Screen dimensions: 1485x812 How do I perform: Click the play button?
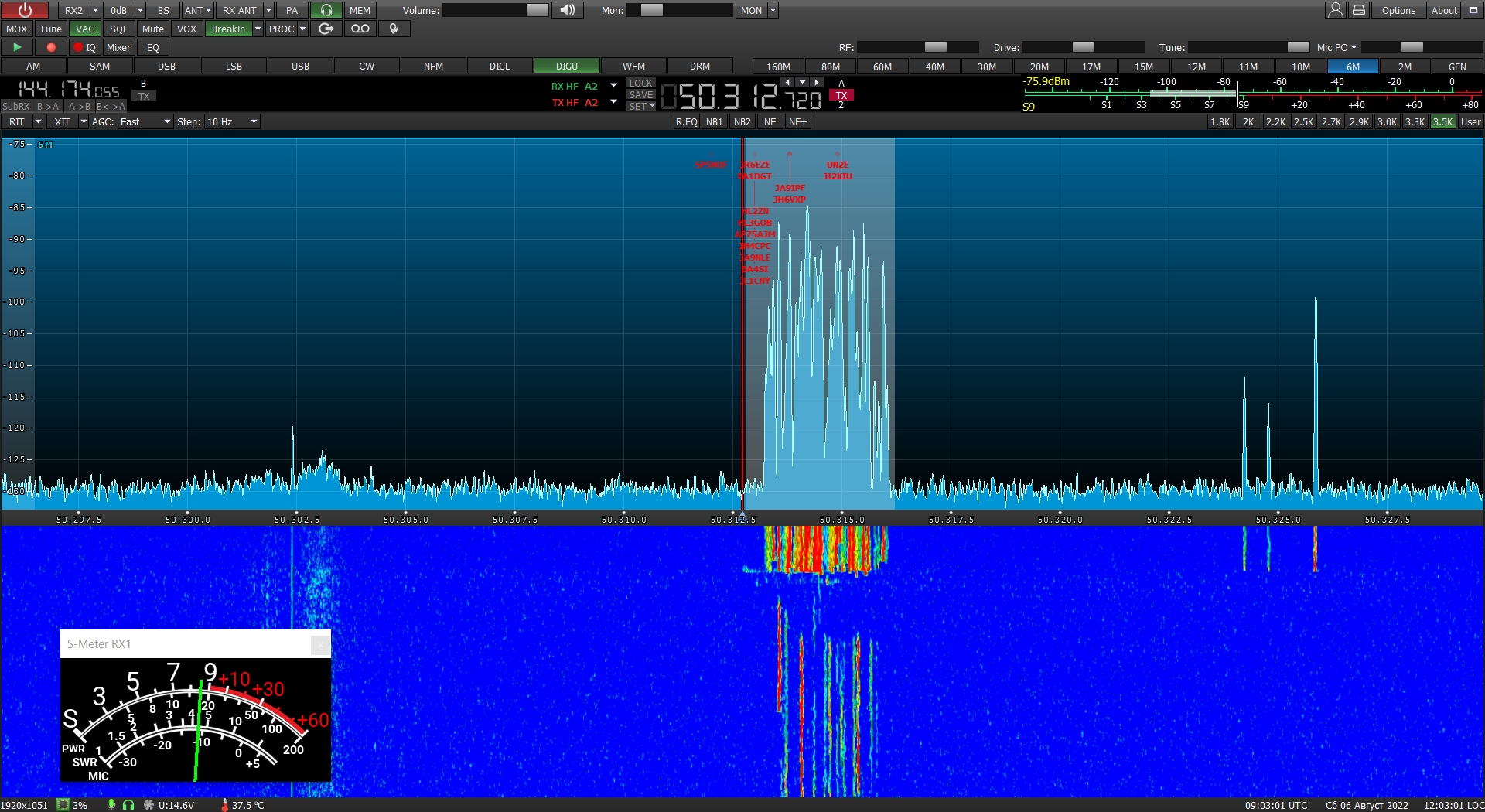point(17,47)
